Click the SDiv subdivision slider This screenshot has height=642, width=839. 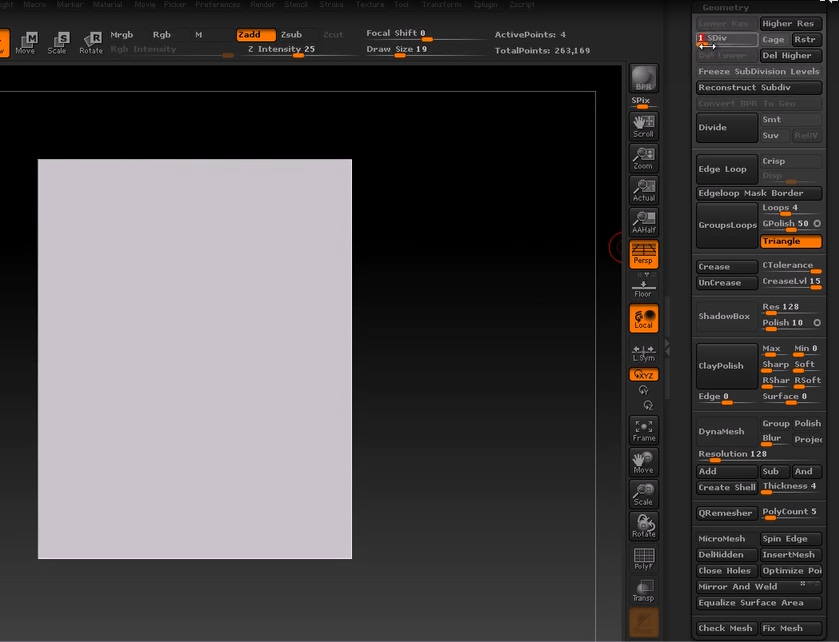[x=727, y=39]
